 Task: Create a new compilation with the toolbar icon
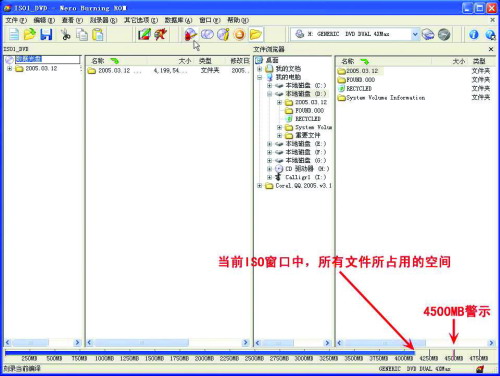14,34
